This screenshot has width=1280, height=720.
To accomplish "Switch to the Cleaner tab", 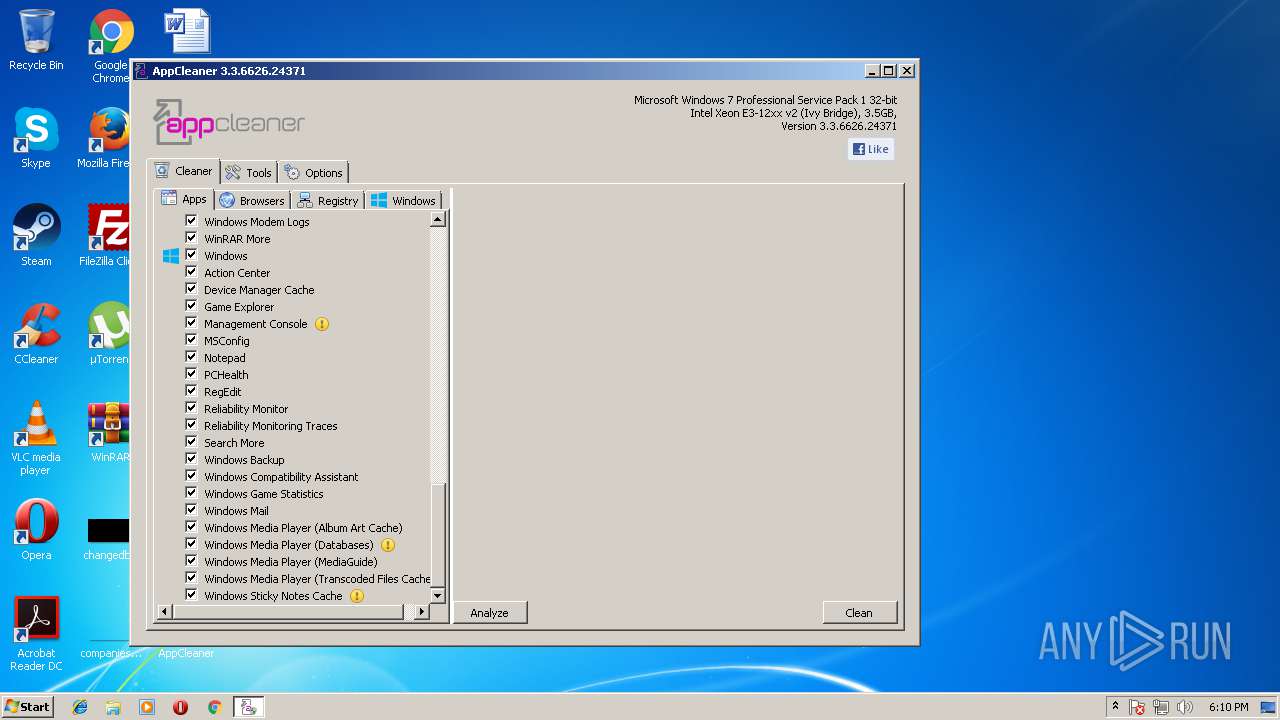I will point(183,171).
